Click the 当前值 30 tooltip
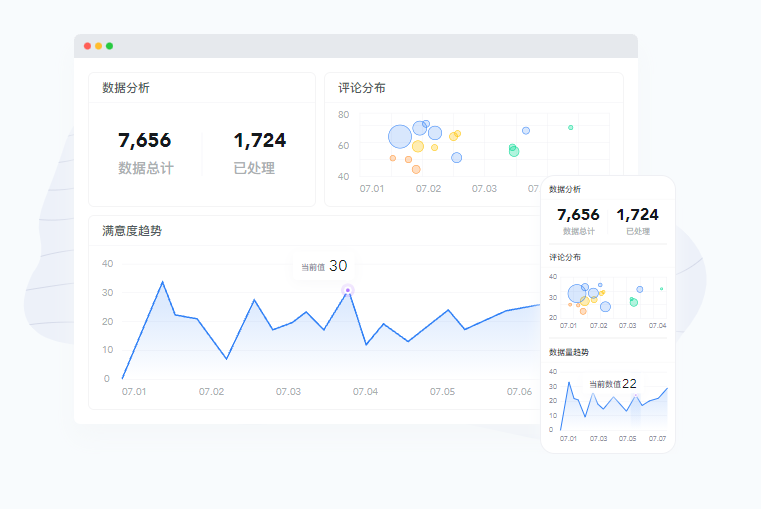761x509 pixels. [324, 266]
